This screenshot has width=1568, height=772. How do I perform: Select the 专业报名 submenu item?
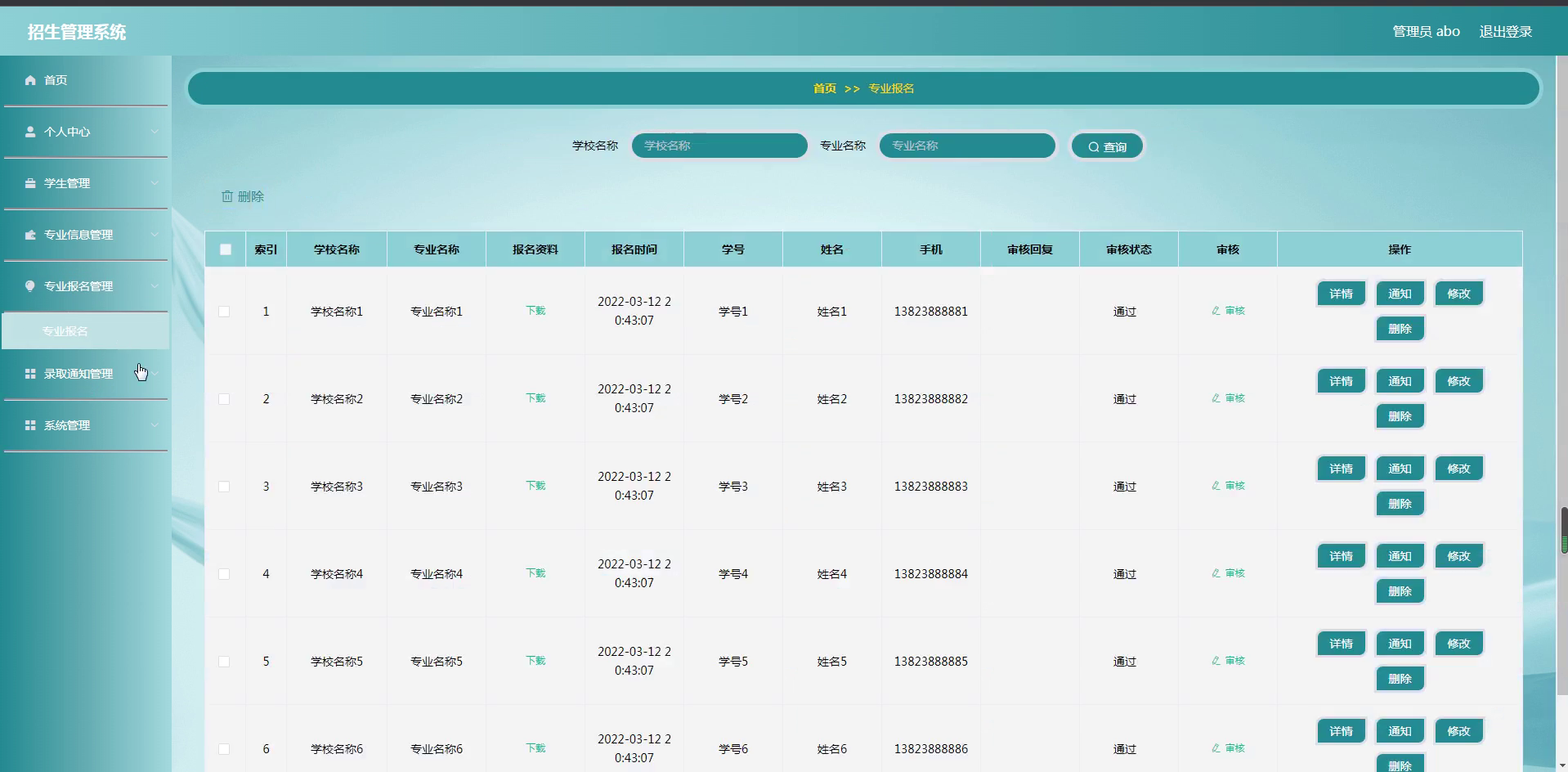(x=86, y=331)
